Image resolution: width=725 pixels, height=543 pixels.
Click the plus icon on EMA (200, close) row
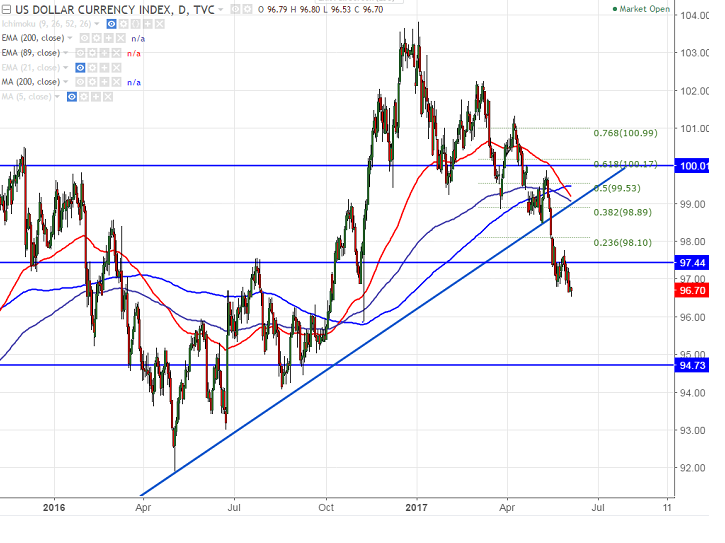(108, 38)
